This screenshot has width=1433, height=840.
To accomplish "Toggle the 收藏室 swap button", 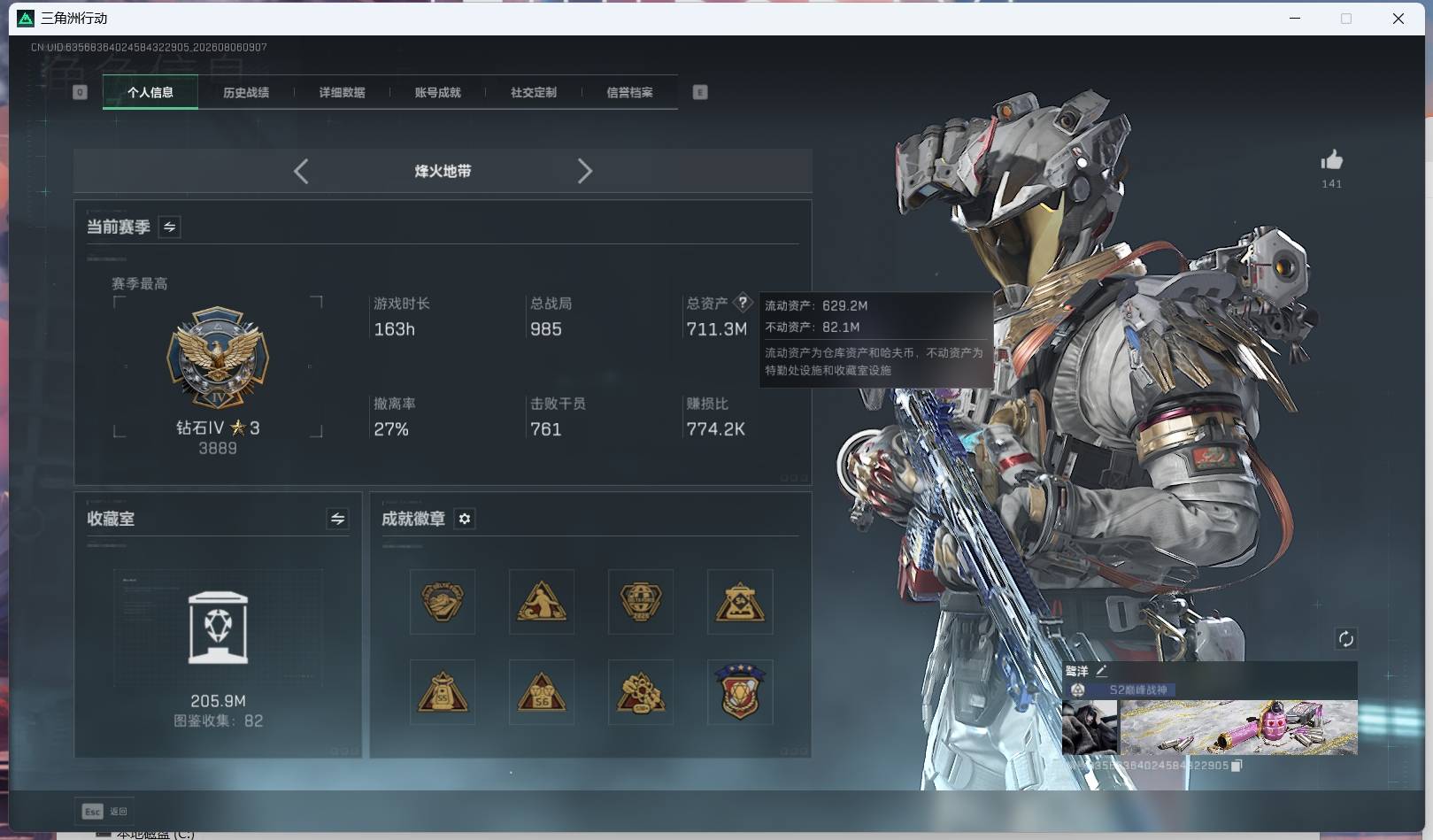I will tap(337, 519).
